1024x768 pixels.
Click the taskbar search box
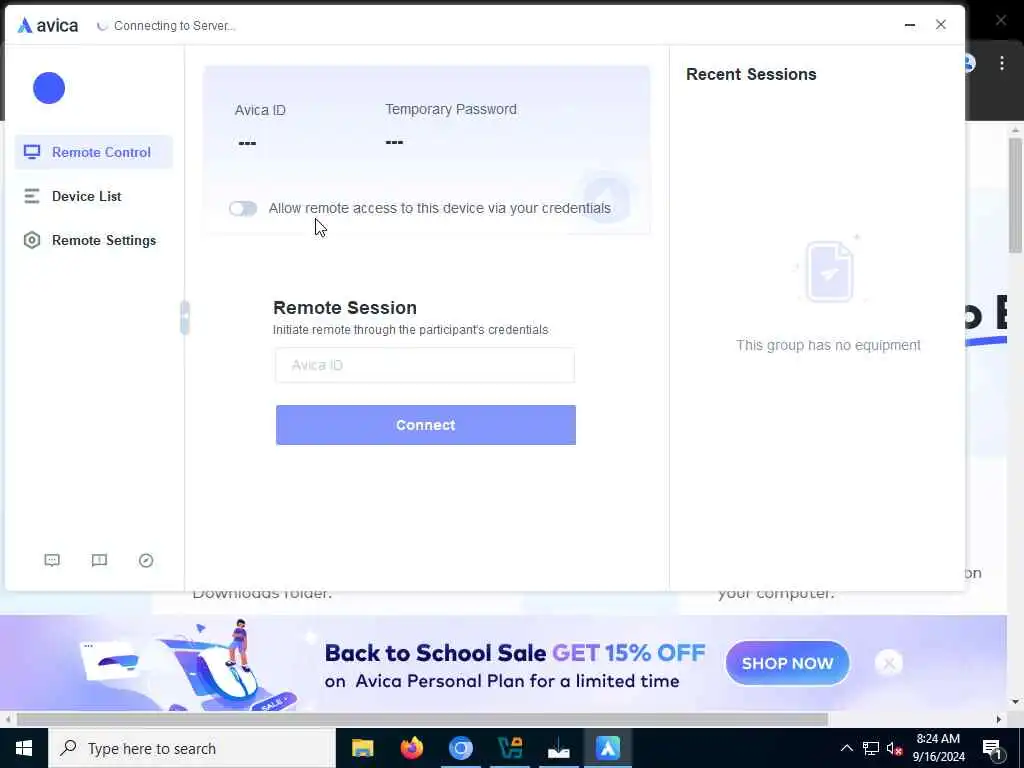192,748
